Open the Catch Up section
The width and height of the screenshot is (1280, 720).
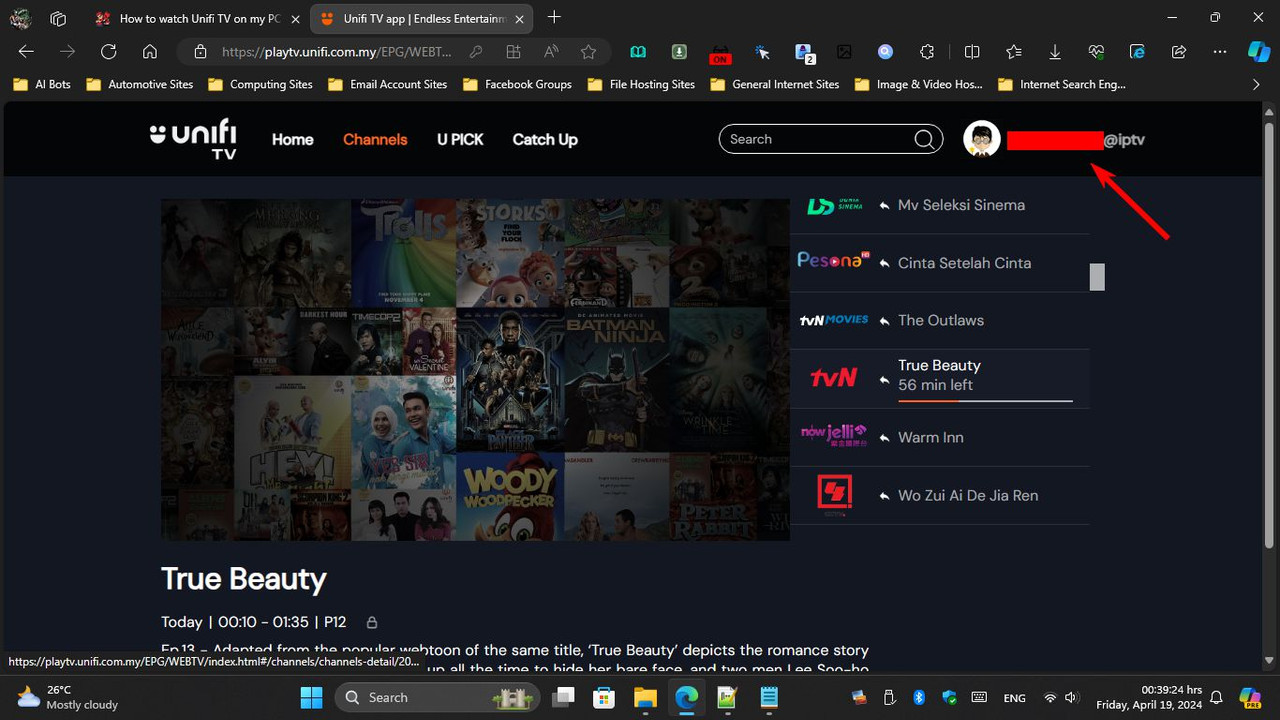(545, 139)
